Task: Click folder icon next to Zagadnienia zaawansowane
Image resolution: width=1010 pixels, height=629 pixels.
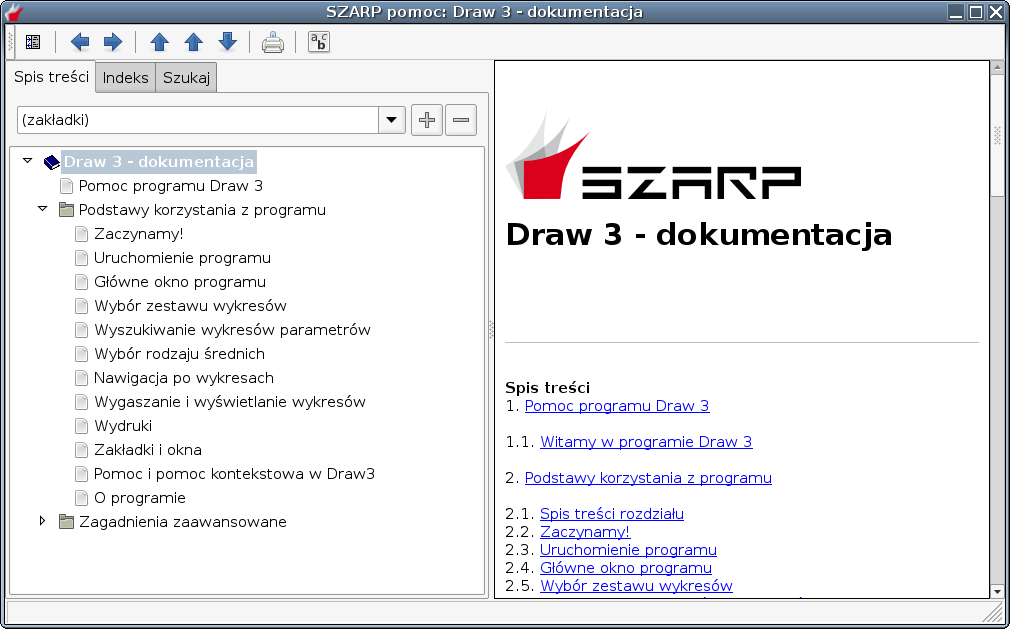Action: pyautogui.click(x=66, y=521)
